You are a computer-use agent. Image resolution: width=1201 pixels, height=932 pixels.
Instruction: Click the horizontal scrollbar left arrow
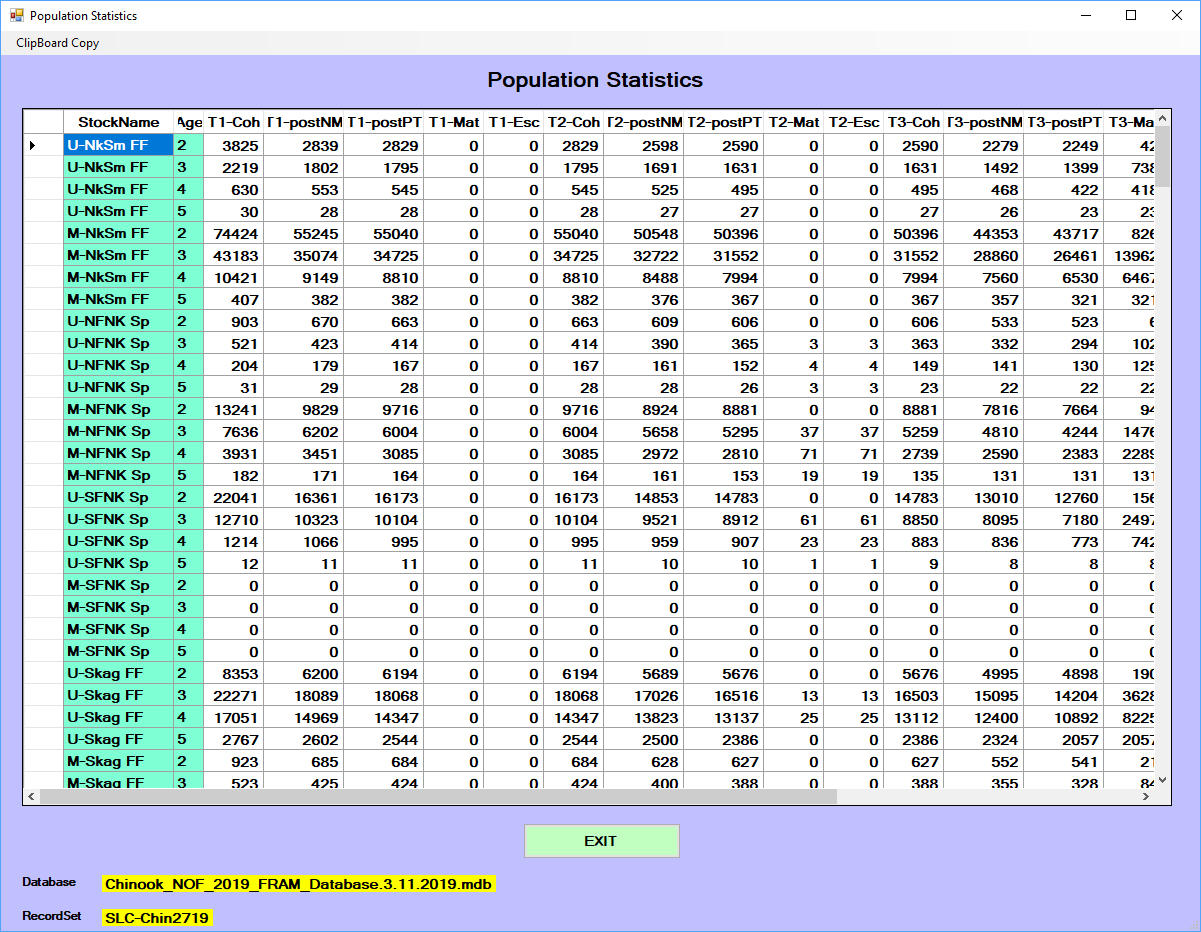31,797
